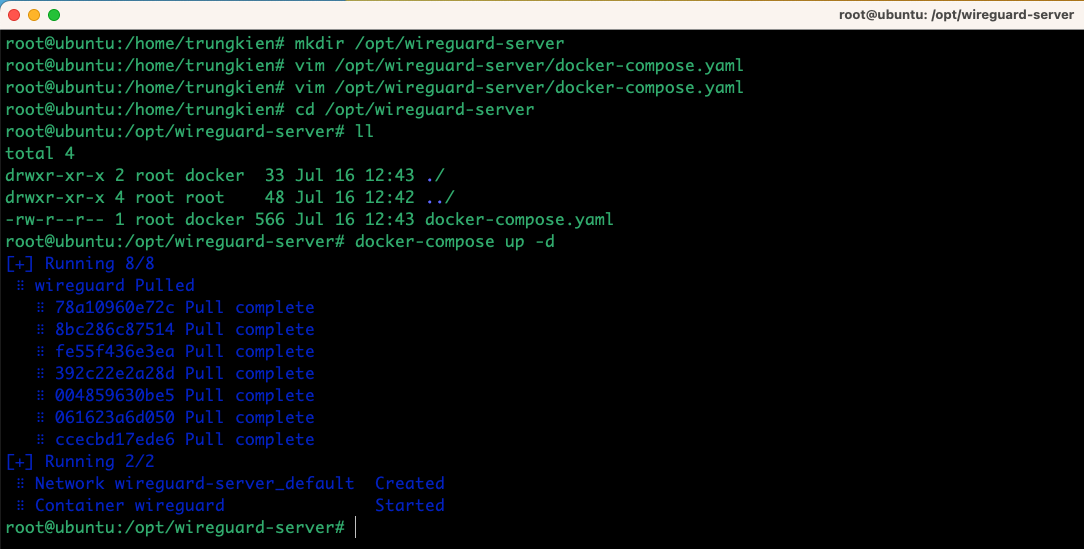Click the layer hash 061623a6d050

[115, 417]
